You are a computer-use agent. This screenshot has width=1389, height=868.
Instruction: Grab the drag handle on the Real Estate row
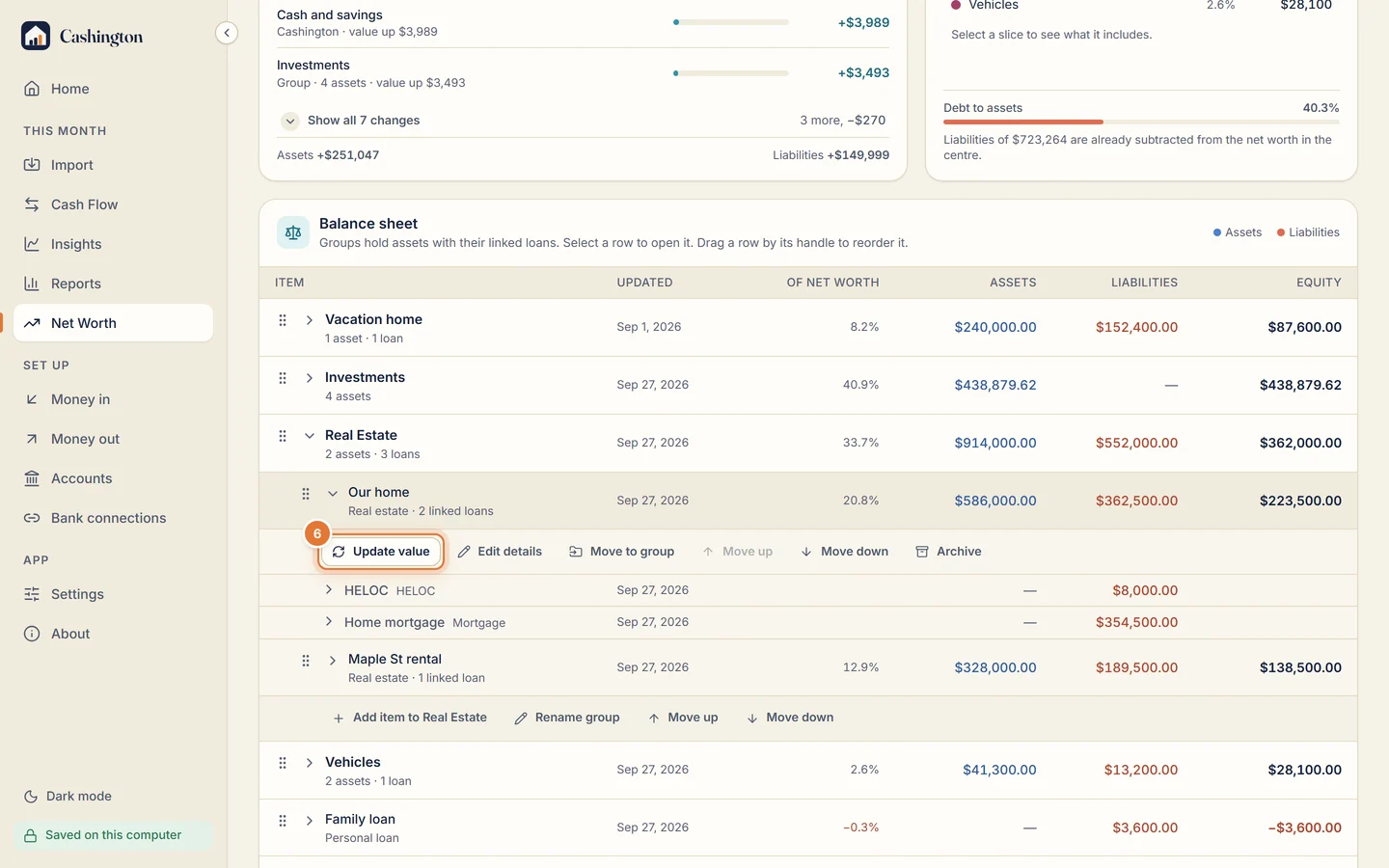(x=283, y=436)
